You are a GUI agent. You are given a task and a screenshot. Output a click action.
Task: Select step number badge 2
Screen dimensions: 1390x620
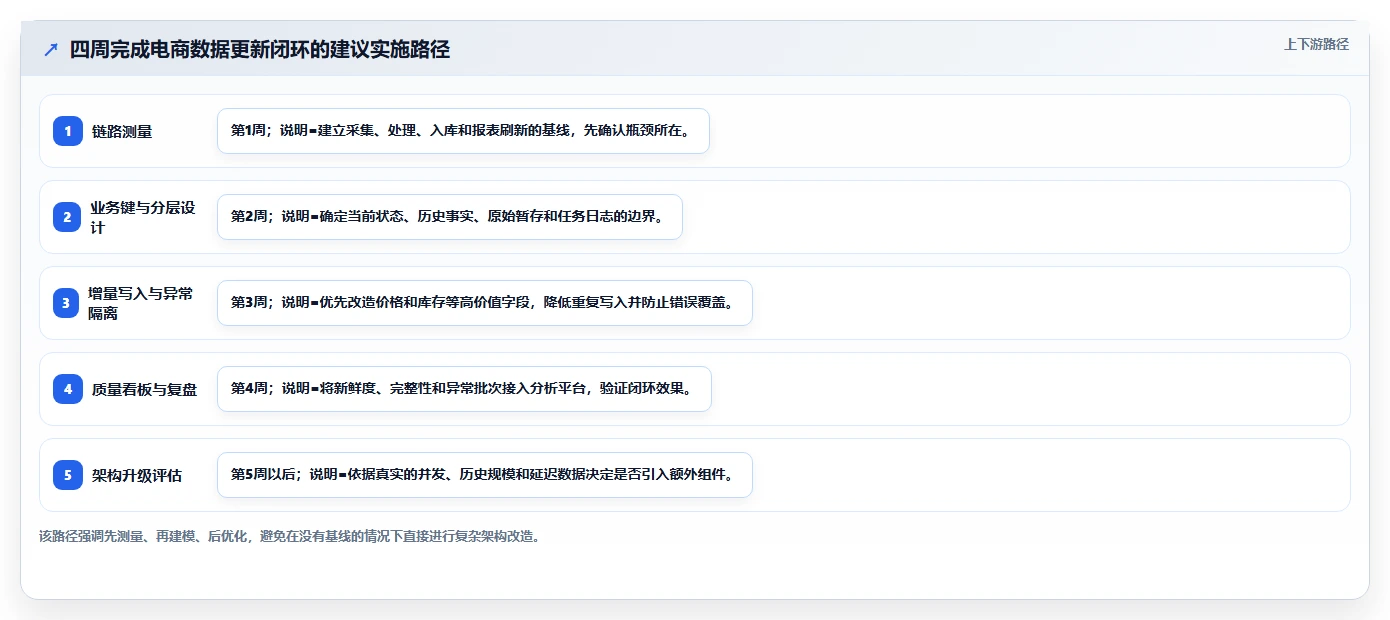pyautogui.click(x=68, y=217)
